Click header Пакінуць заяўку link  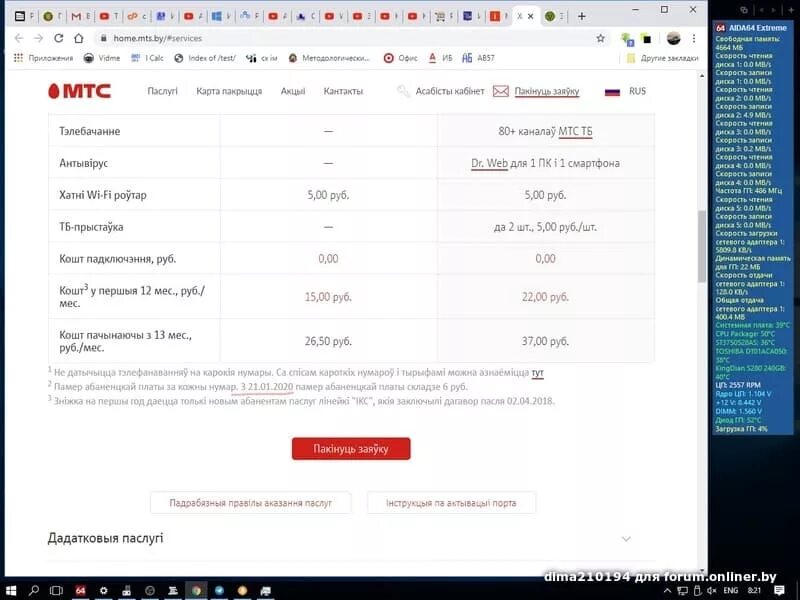546,91
